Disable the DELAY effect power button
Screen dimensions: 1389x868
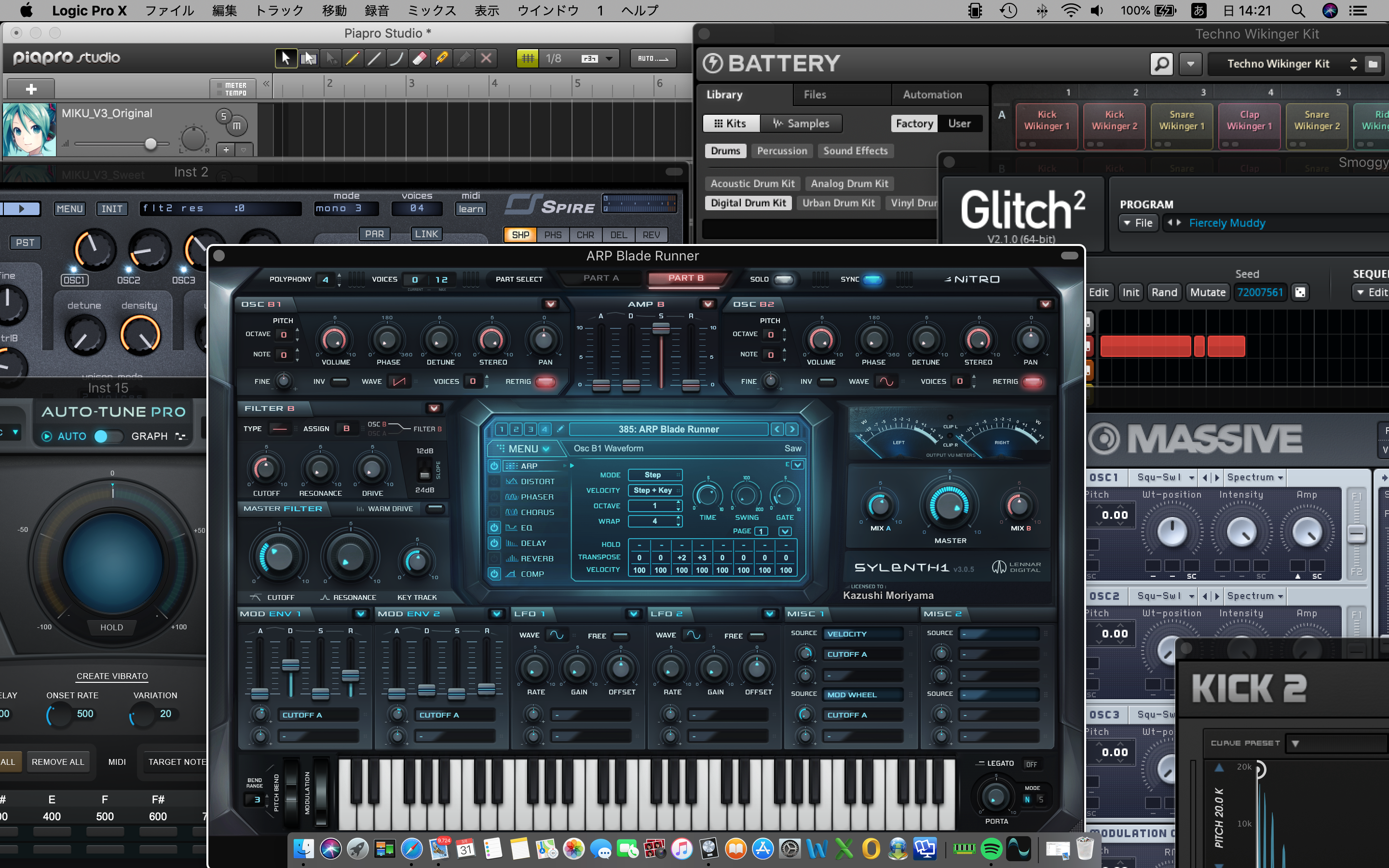coord(494,543)
